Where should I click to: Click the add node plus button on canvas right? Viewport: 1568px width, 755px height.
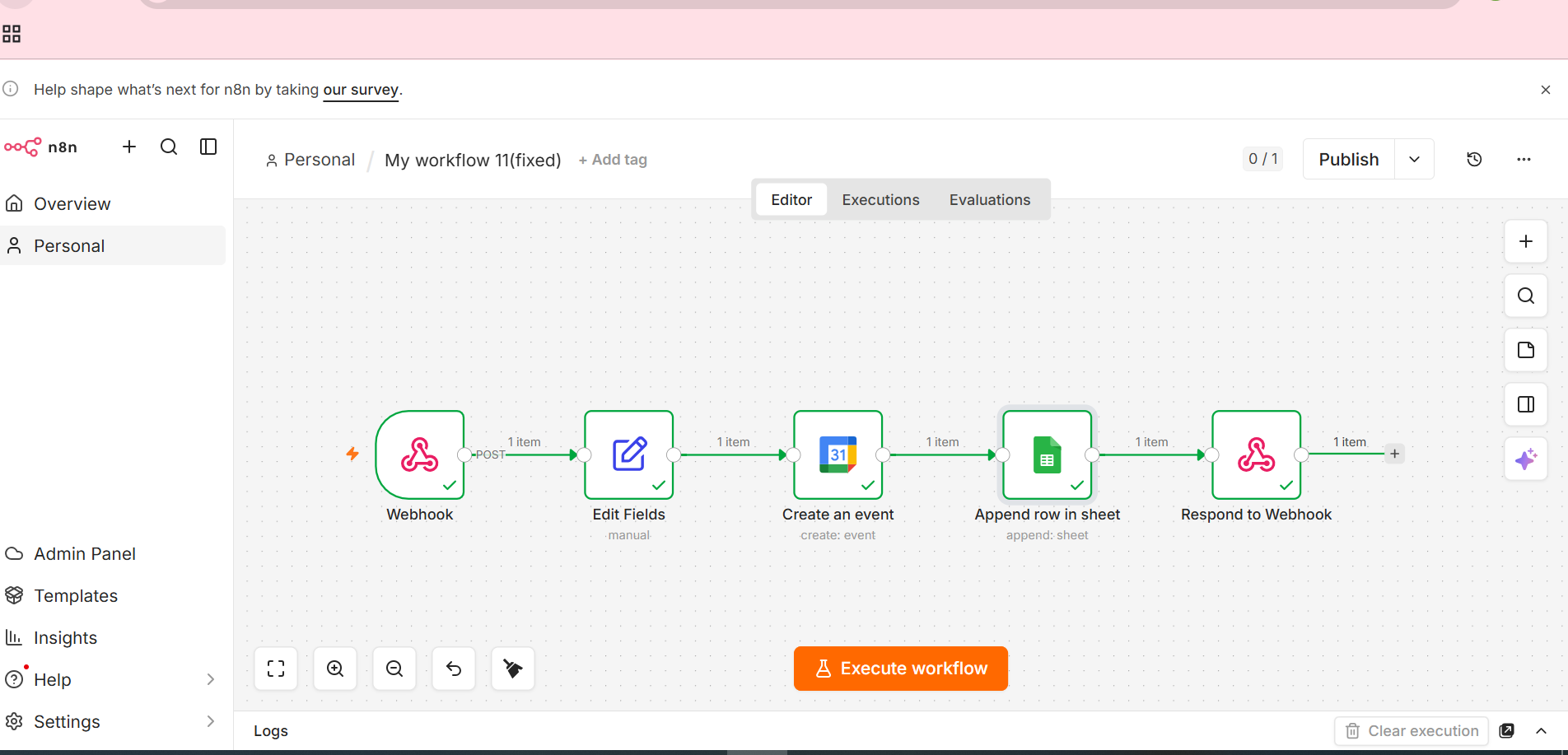(1526, 241)
